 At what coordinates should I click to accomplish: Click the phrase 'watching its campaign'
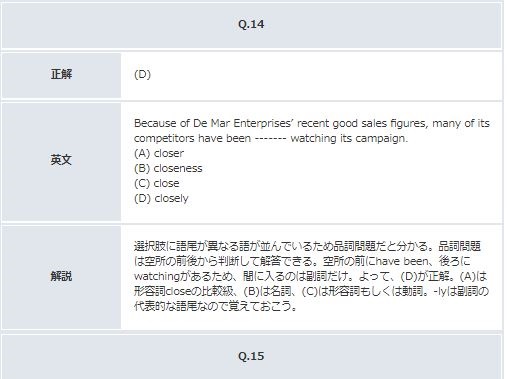point(349,138)
